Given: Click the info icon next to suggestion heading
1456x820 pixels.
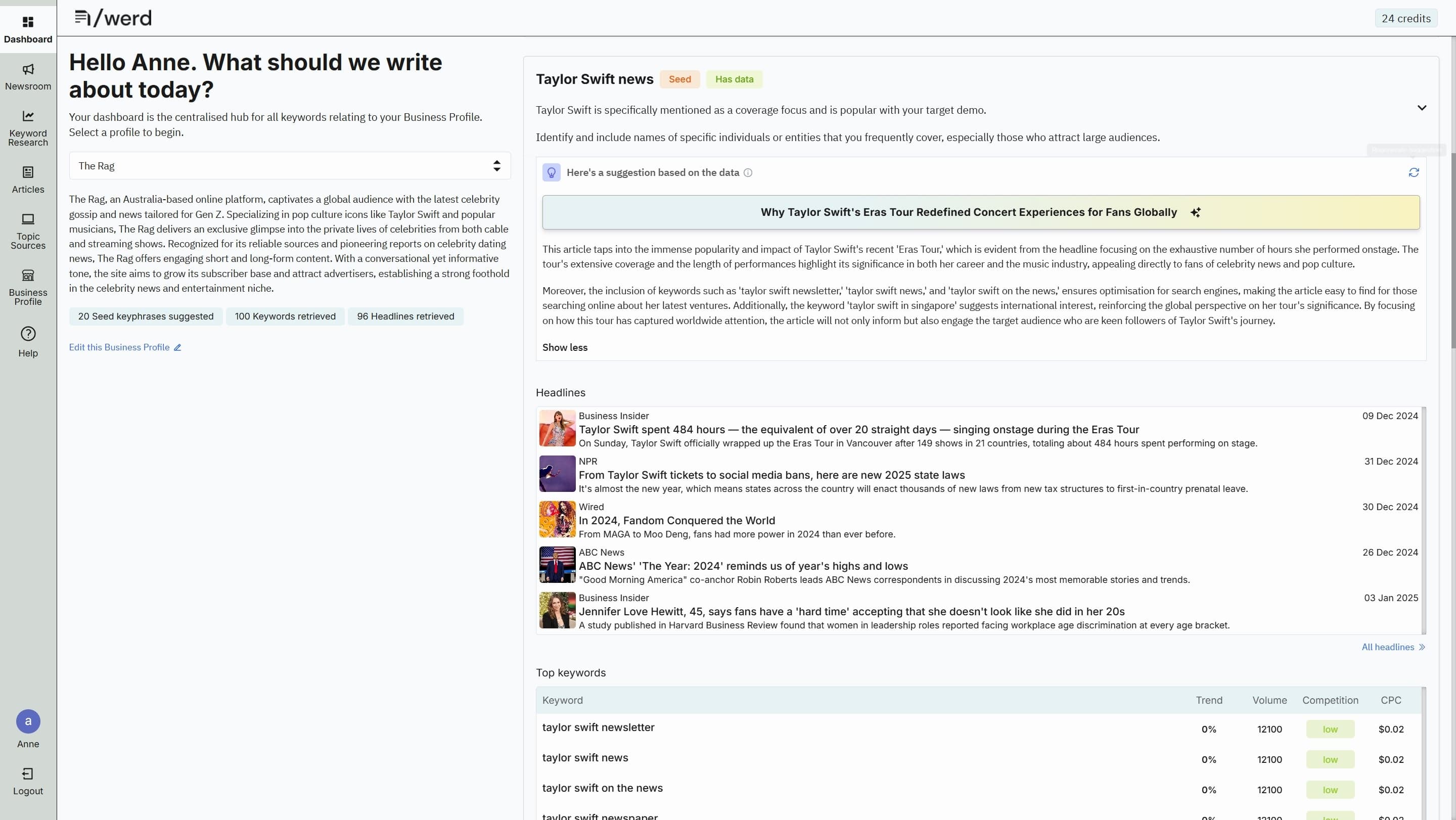Looking at the screenshot, I should coord(748,172).
